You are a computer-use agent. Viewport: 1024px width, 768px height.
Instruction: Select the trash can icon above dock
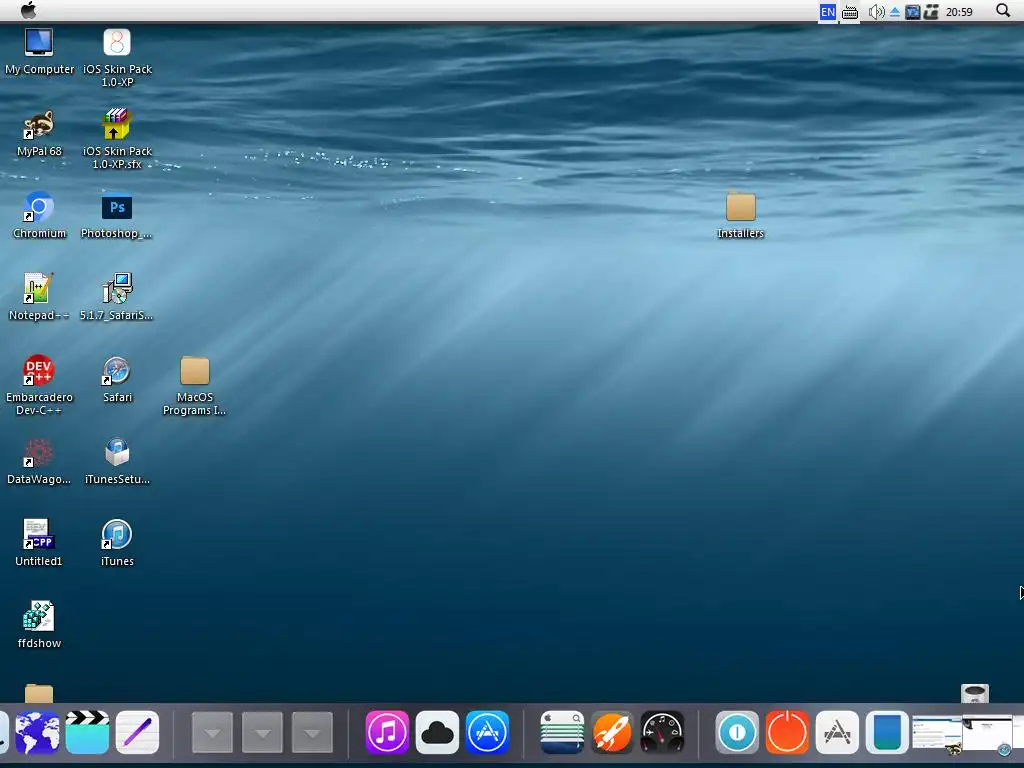[975, 694]
